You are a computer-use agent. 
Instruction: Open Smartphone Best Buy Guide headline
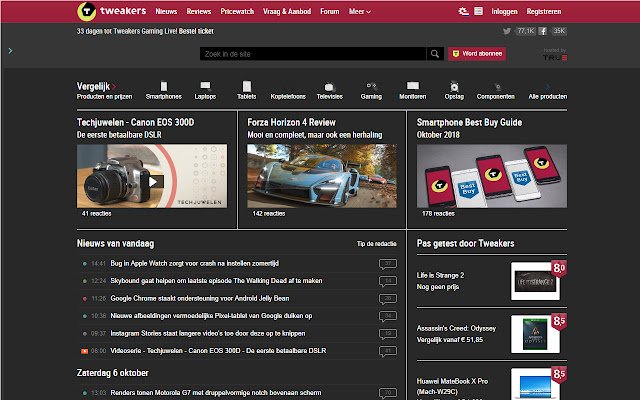click(469, 122)
